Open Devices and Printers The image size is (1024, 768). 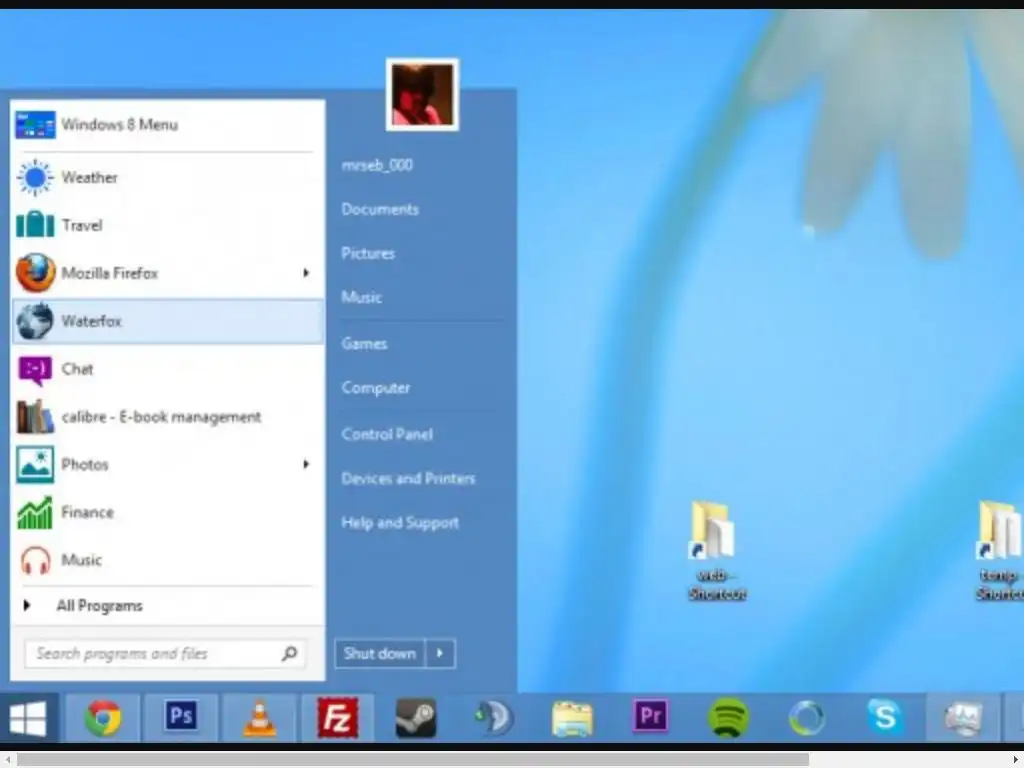click(x=408, y=479)
